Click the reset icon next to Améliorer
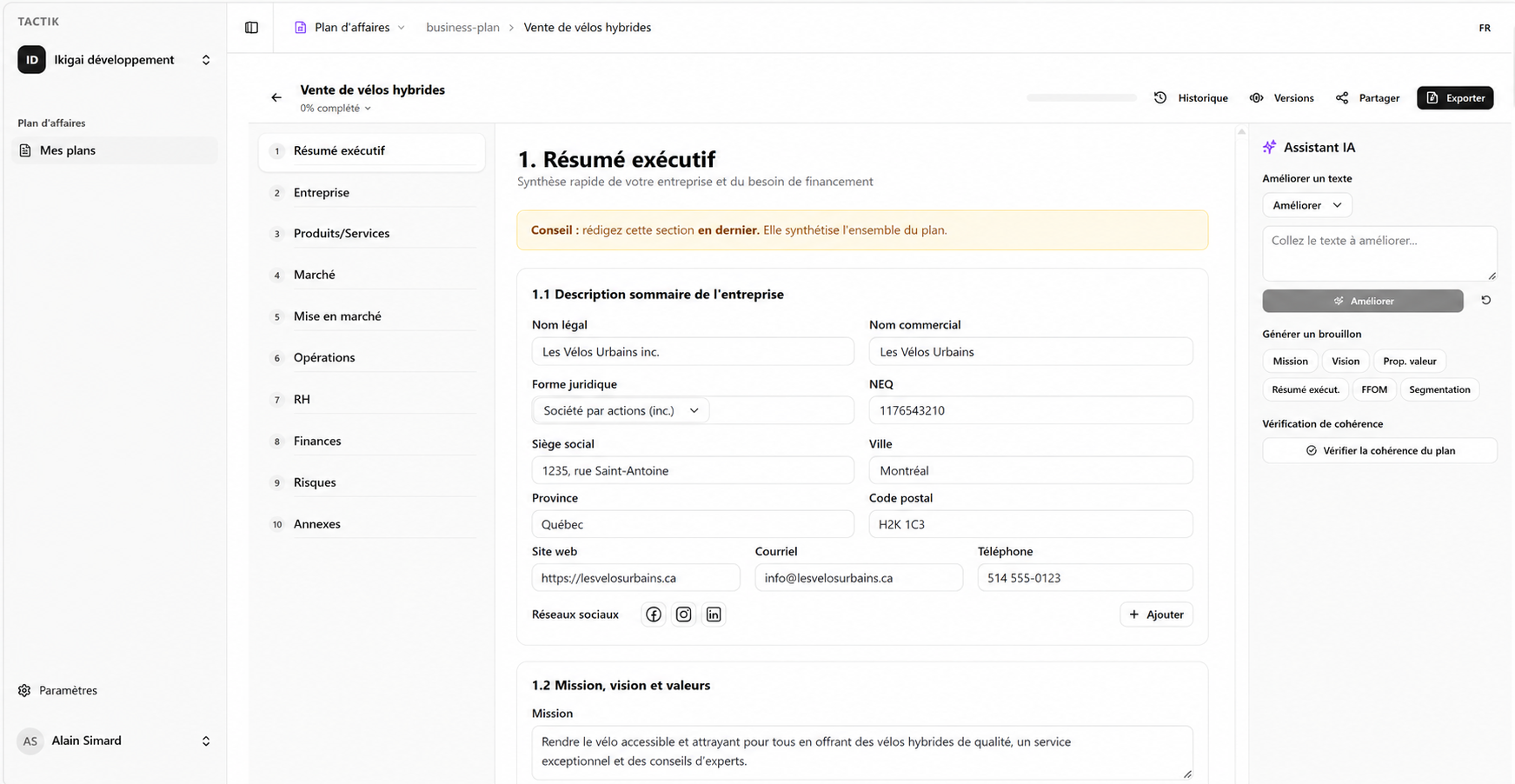This screenshot has height=784, width=1515. (x=1486, y=301)
